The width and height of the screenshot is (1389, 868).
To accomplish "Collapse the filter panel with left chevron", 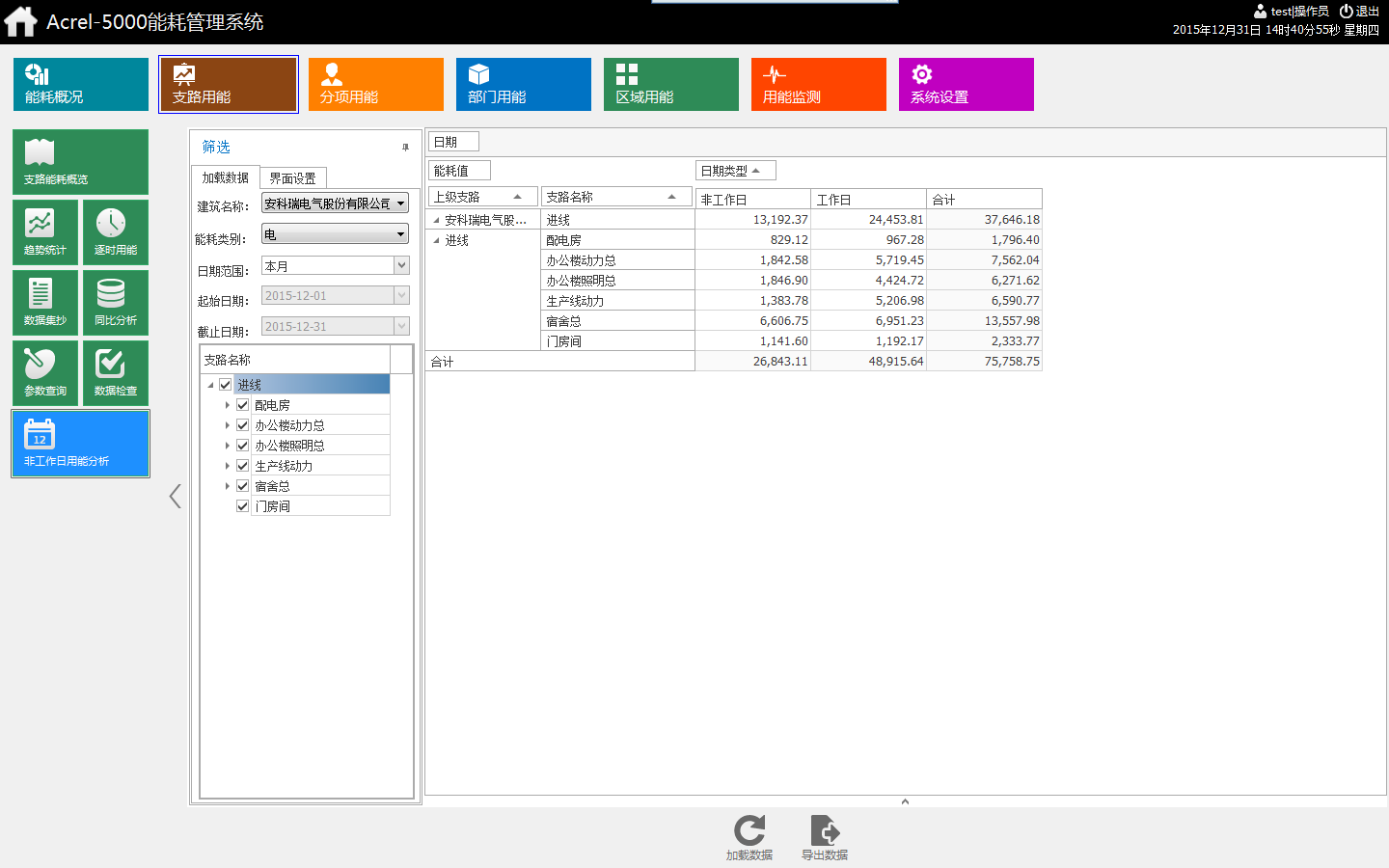I will 175,496.
